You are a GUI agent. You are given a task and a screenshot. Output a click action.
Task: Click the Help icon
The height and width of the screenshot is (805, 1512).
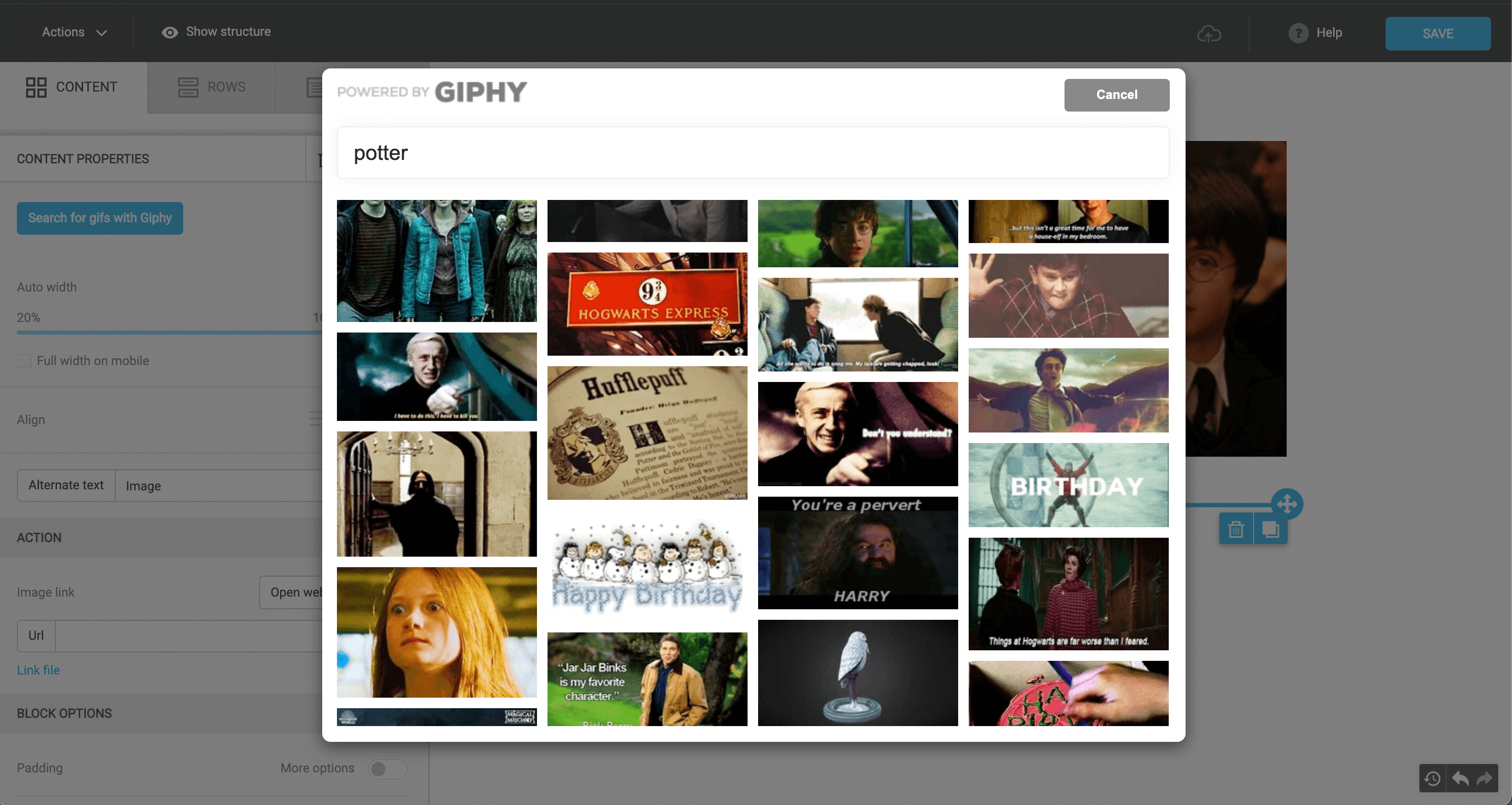pos(1297,32)
